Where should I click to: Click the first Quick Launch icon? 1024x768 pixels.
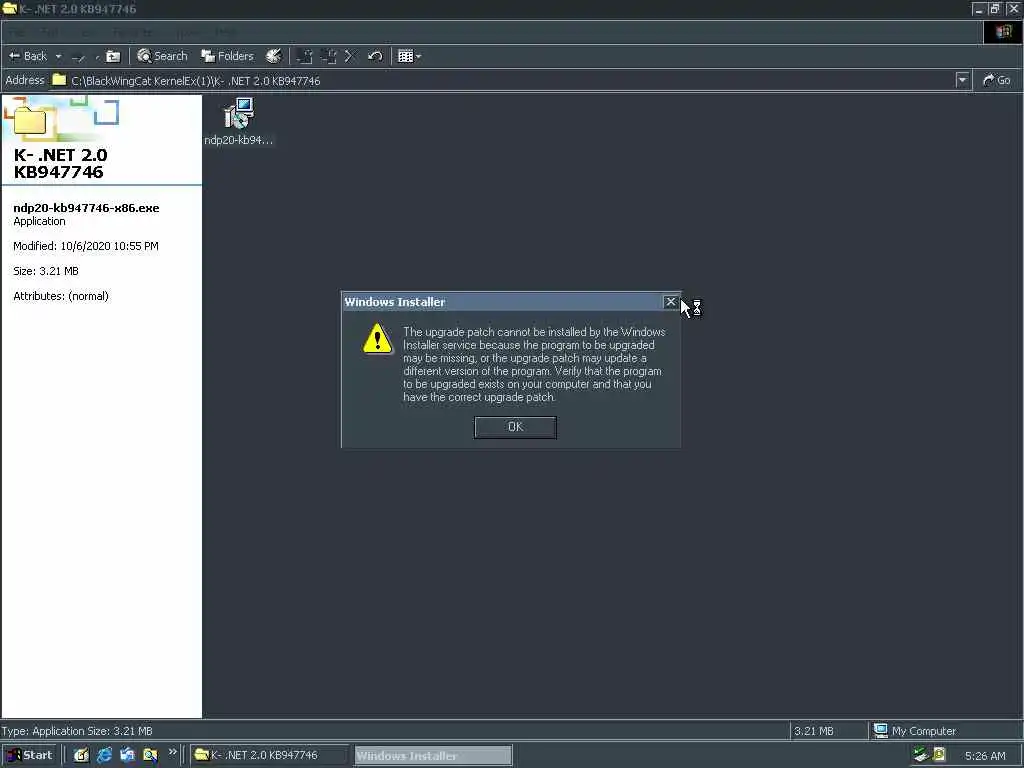click(81, 755)
